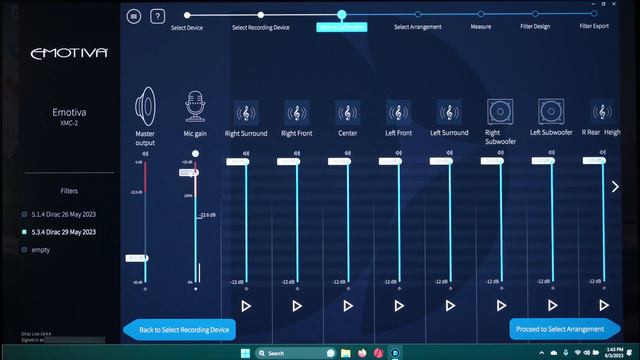
Task: Play test signal for Center
Action: pyautogui.click(x=348, y=306)
